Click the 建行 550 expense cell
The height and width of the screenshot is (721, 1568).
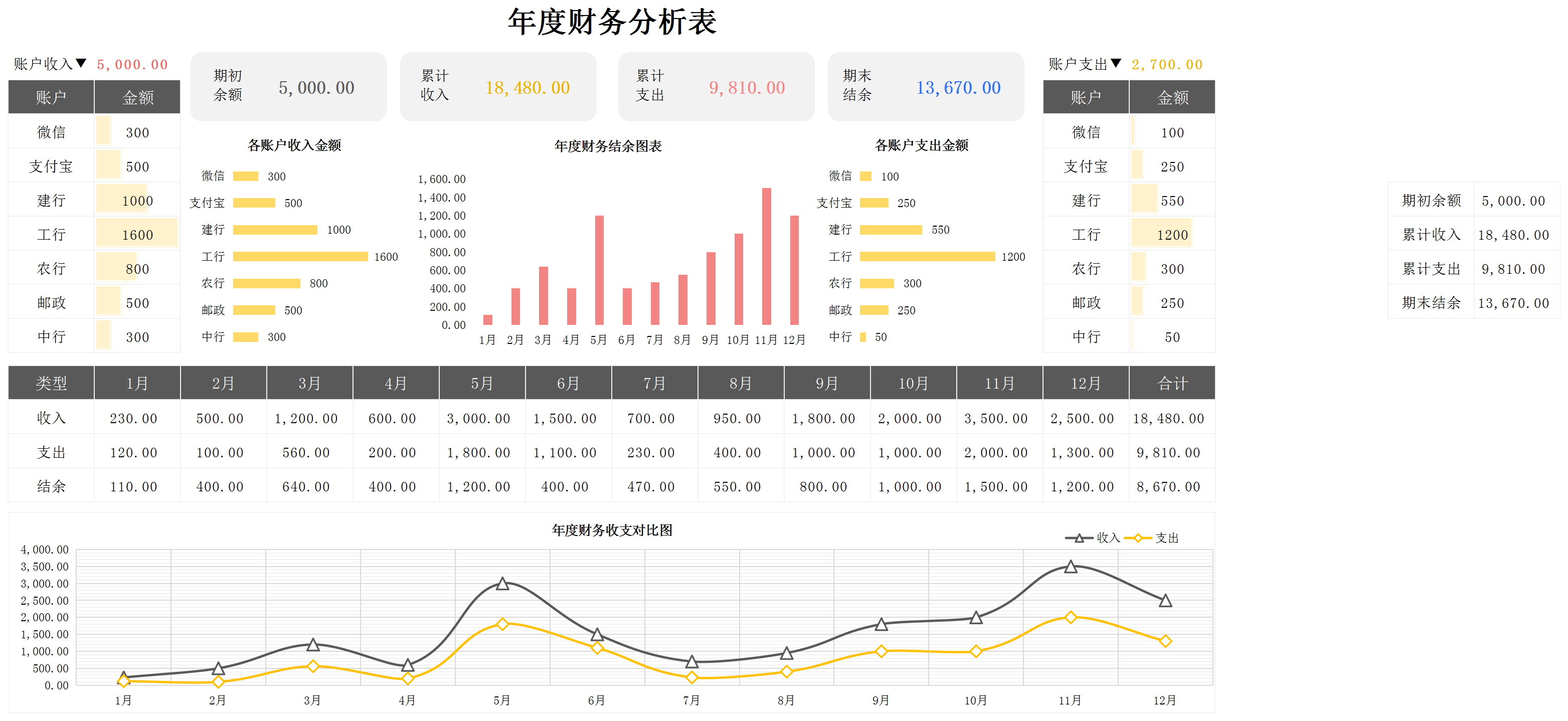(x=1172, y=201)
